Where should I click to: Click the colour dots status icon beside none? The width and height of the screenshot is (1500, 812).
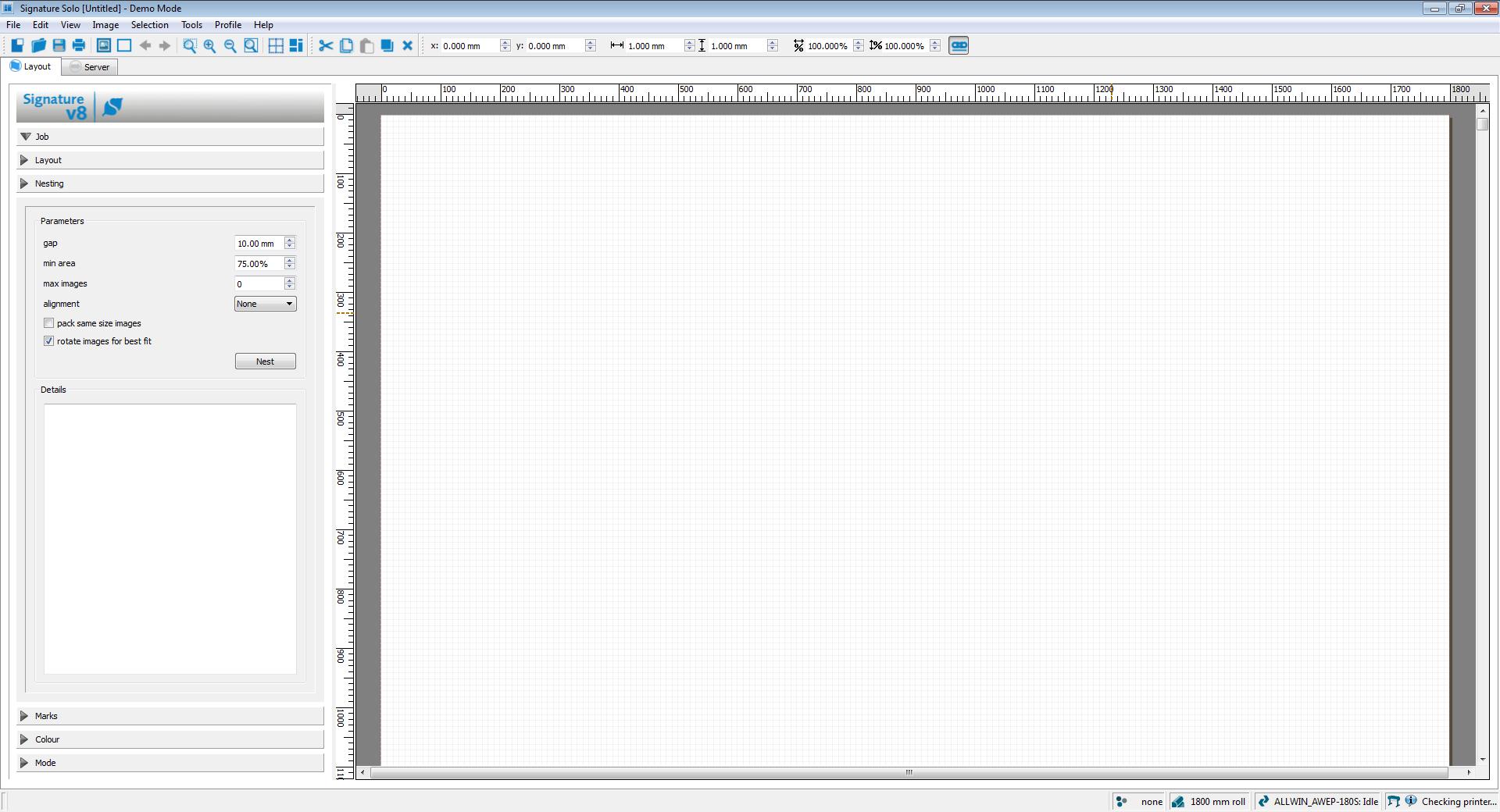[x=1122, y=801]
